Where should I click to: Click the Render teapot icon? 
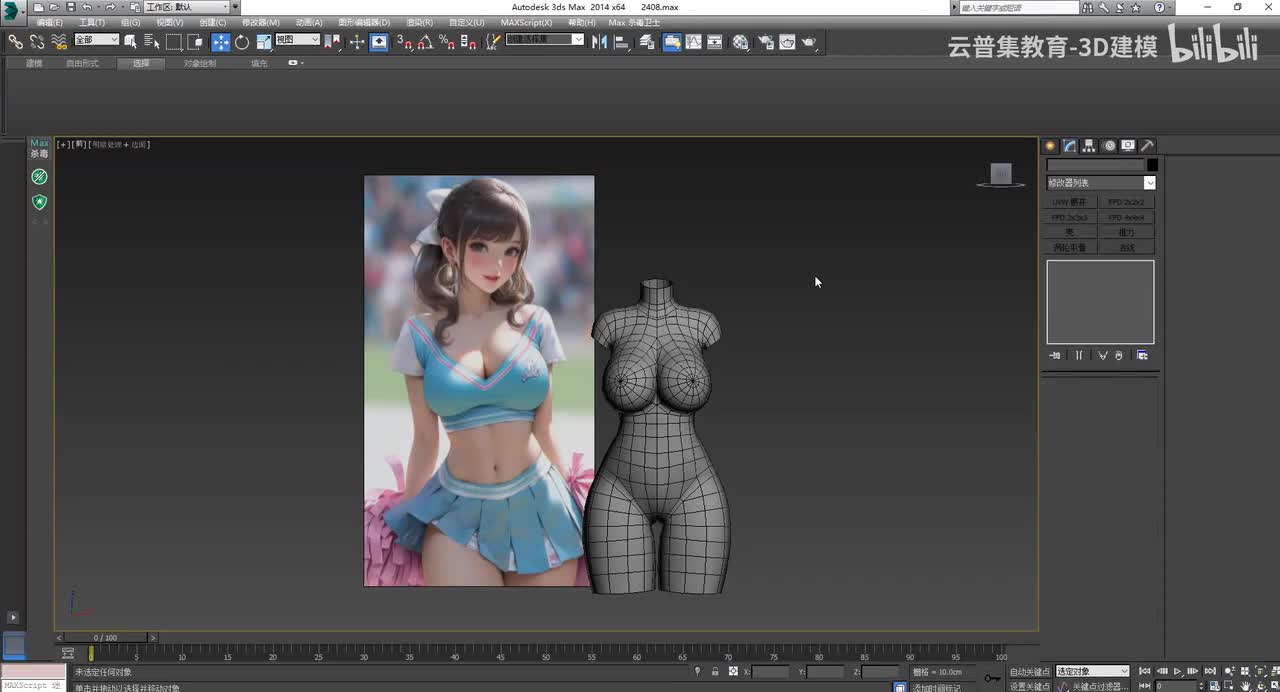click(x=808, y=42)
